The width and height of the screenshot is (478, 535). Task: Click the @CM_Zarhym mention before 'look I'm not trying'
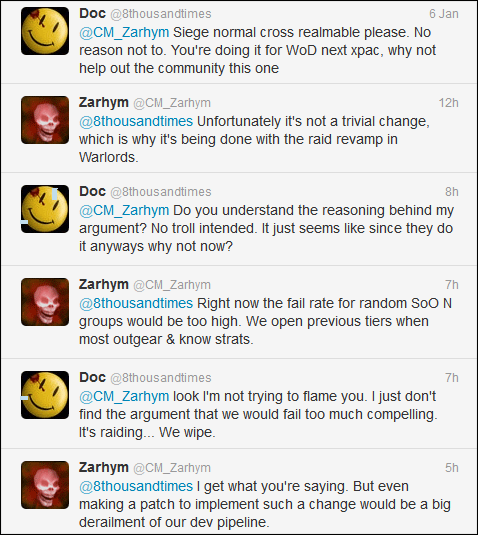[x=124, y=396]
